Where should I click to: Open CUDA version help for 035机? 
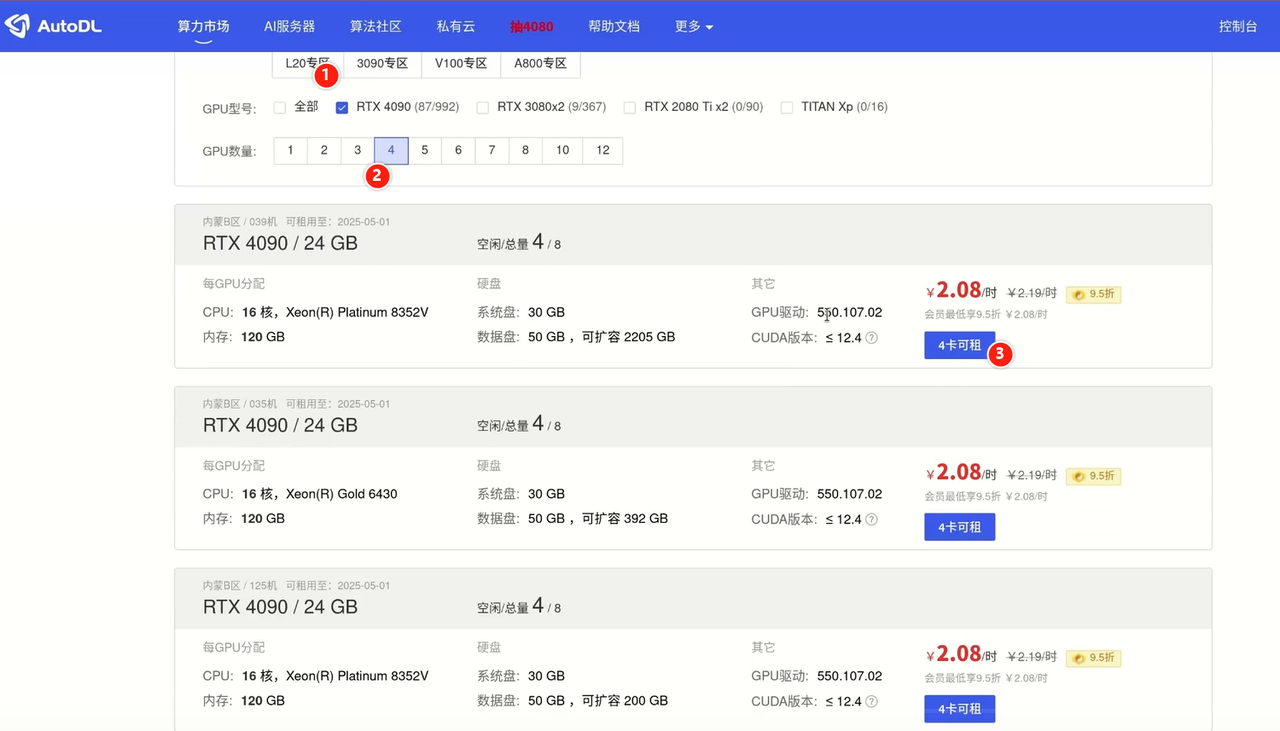pyautogui.click(x=872, y=520)
